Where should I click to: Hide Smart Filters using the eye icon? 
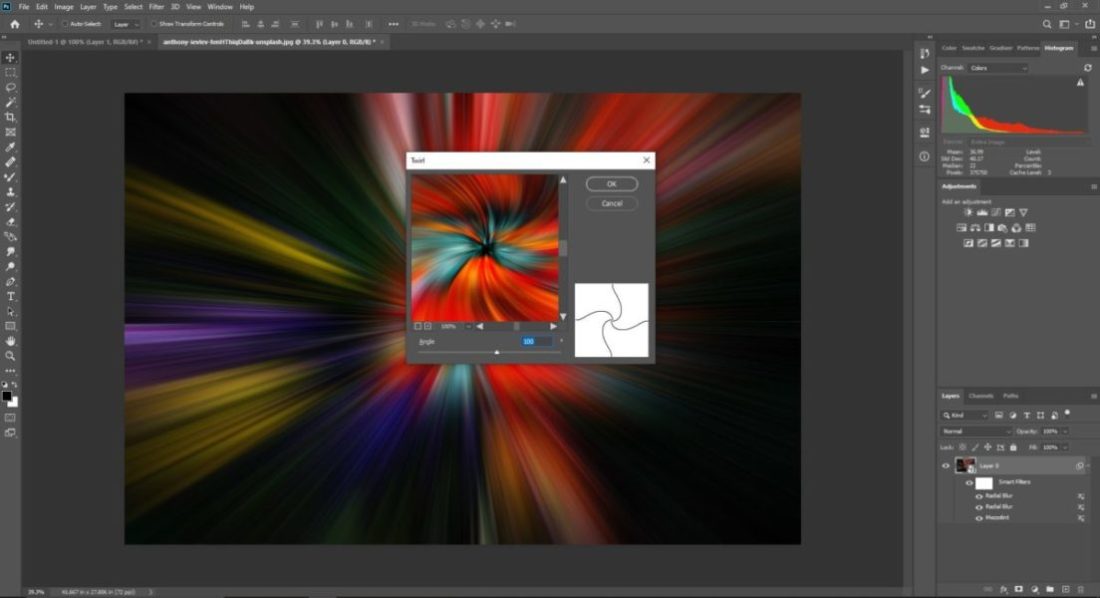click(970, 483)
